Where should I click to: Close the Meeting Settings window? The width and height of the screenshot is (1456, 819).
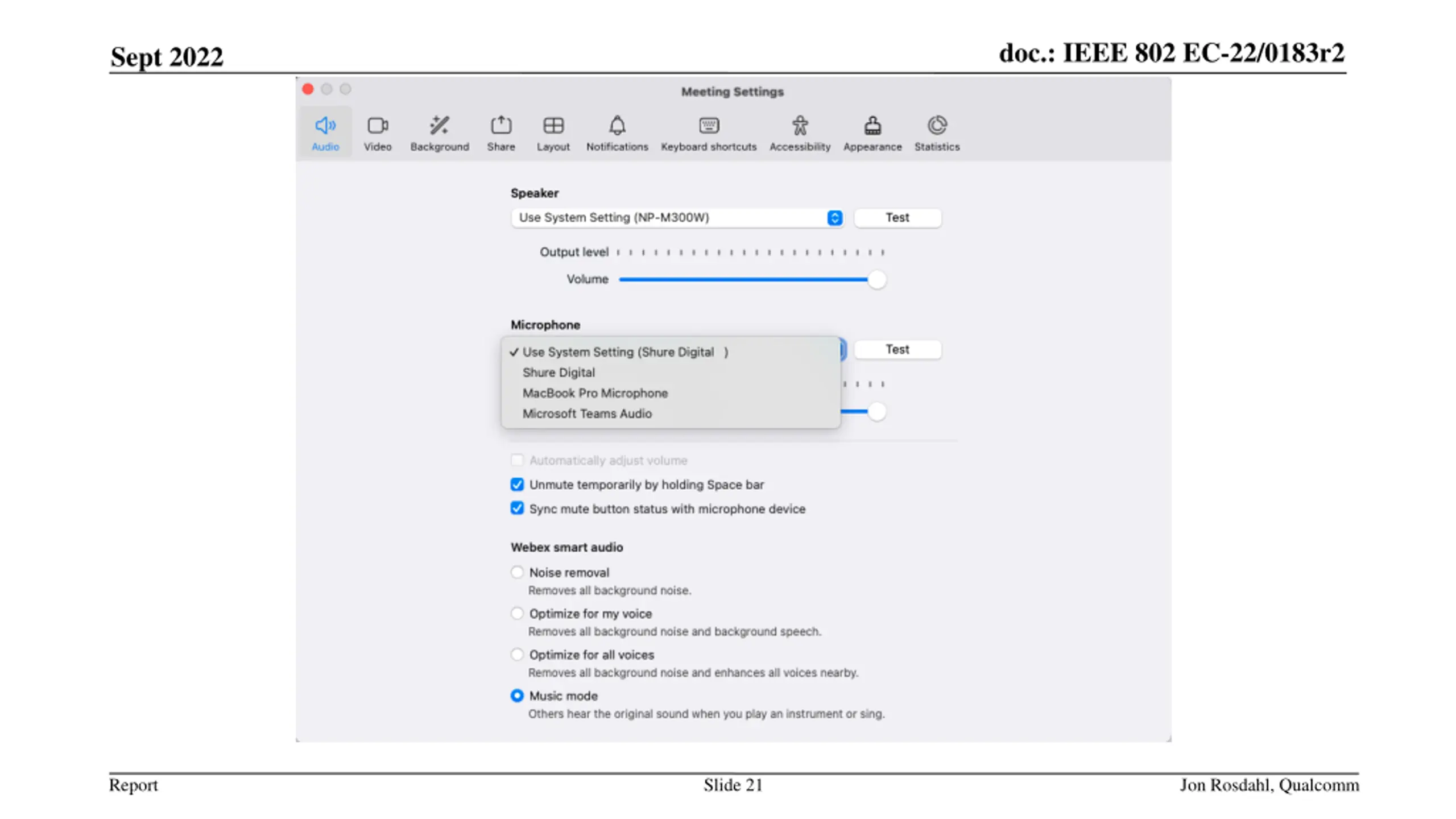pyautogui.click(x=308, y=89)
